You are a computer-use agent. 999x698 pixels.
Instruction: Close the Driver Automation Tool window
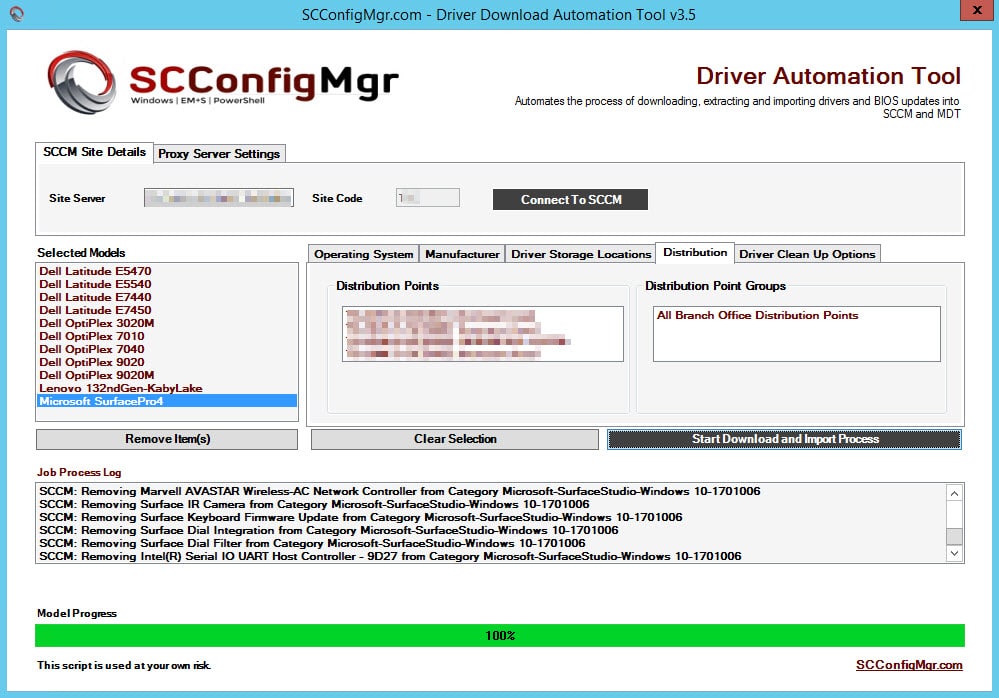(x=977, y=10)
